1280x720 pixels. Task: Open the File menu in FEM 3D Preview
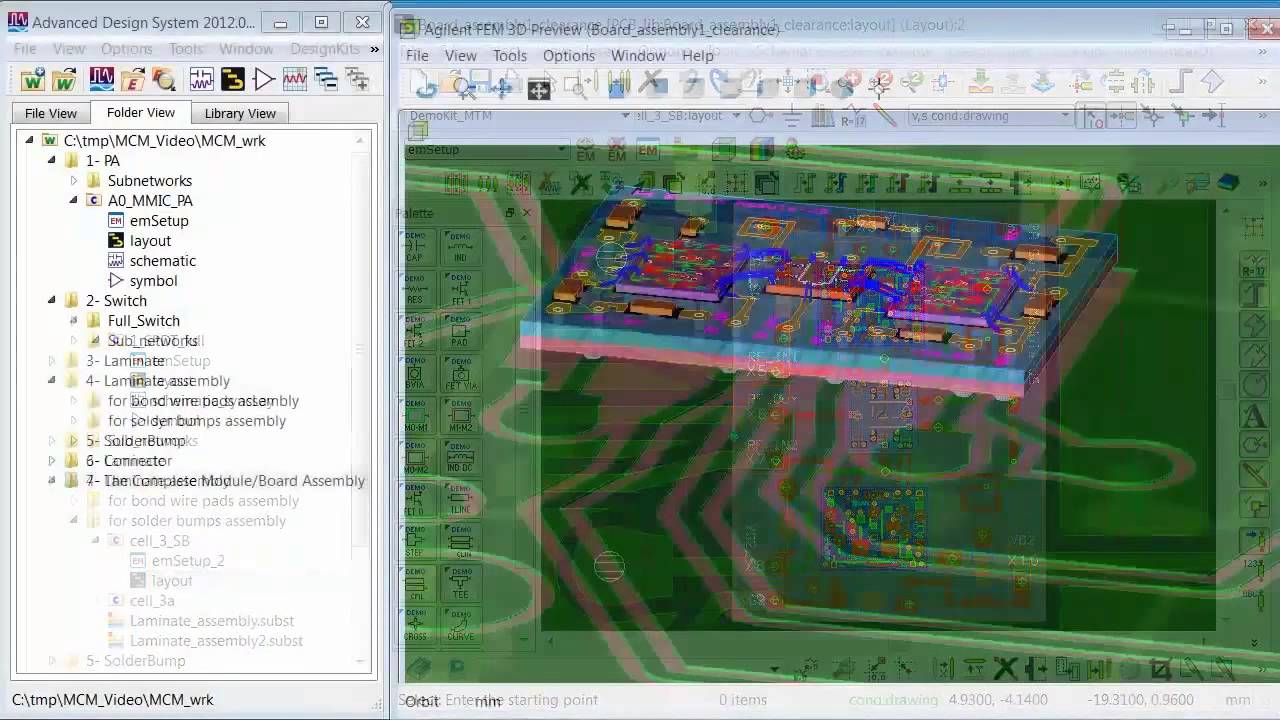417,56
